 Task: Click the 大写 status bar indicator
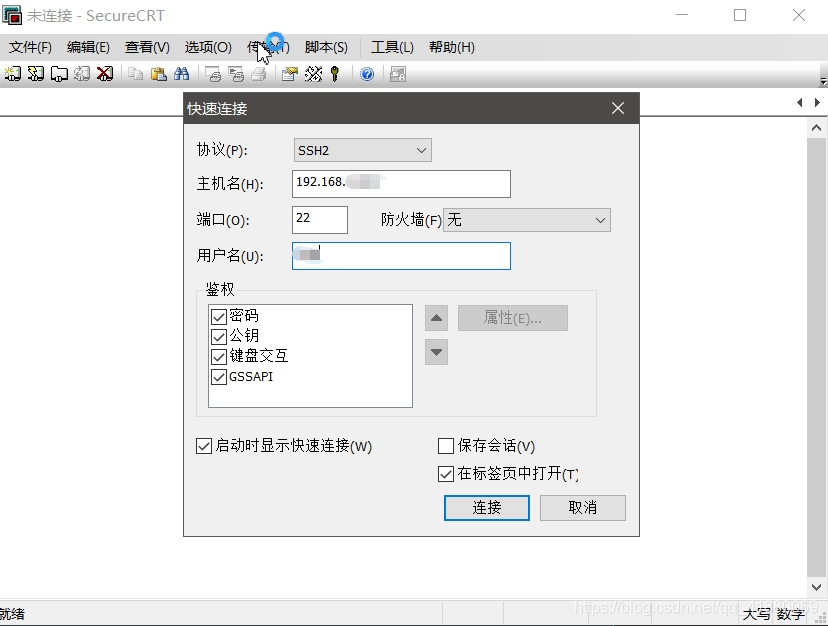point(757,614)
